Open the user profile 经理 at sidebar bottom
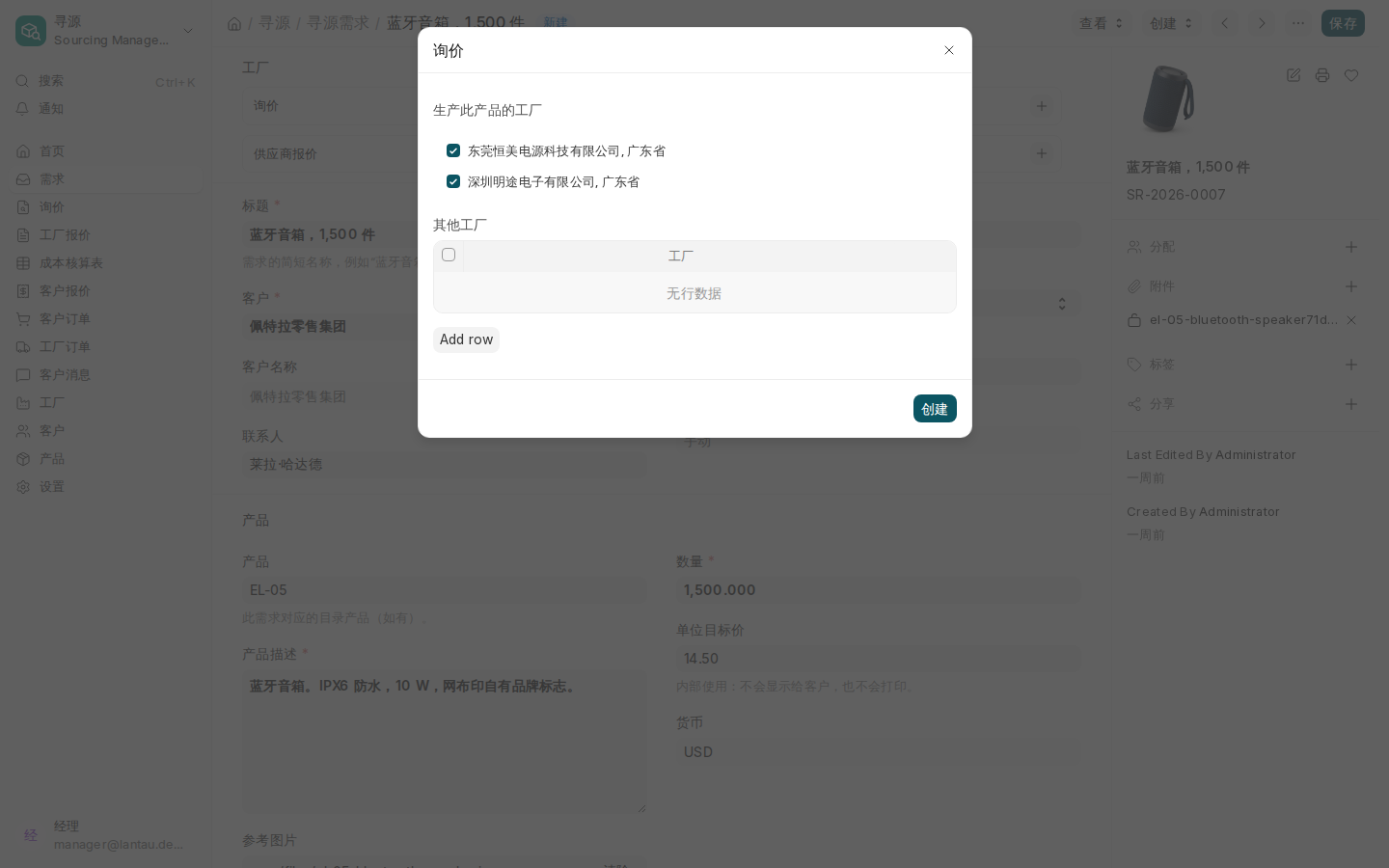 (106, 835)
